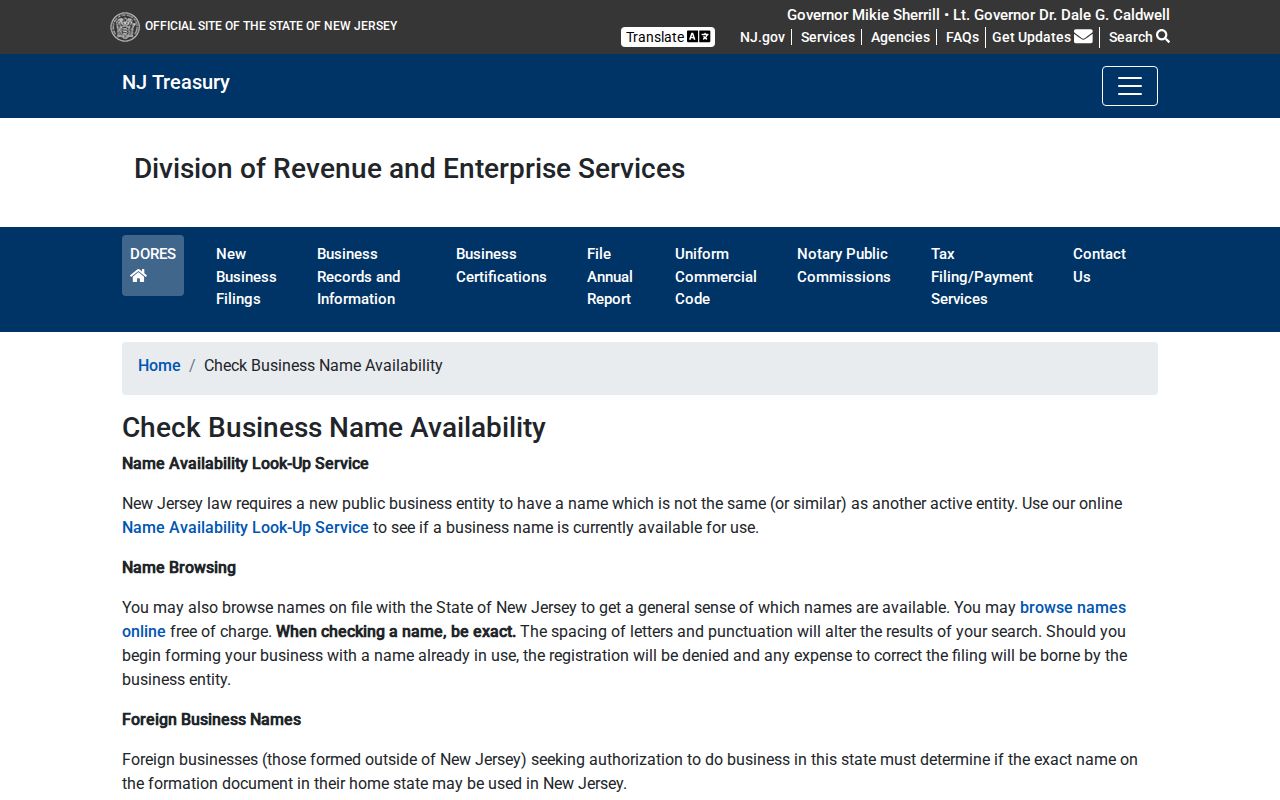
Task: Open Business Records and Information menu
Action: pyautogui.click(x=359, y=276)
